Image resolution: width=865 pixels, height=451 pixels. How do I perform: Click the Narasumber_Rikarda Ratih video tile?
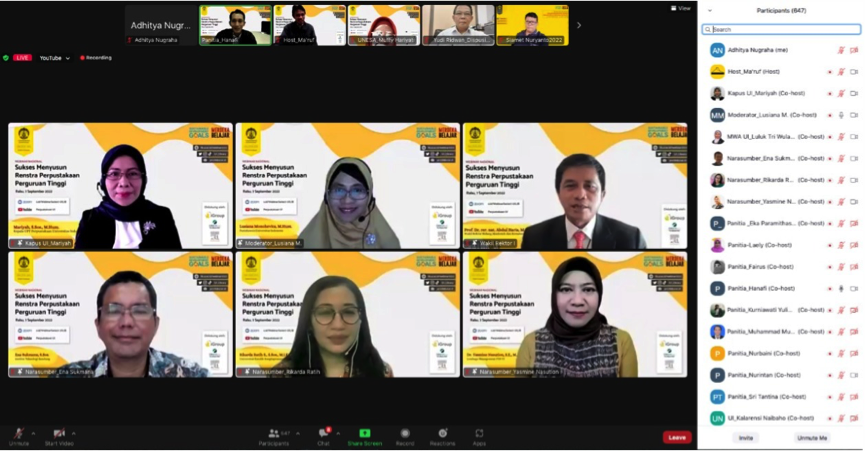(x=348, y=315)
